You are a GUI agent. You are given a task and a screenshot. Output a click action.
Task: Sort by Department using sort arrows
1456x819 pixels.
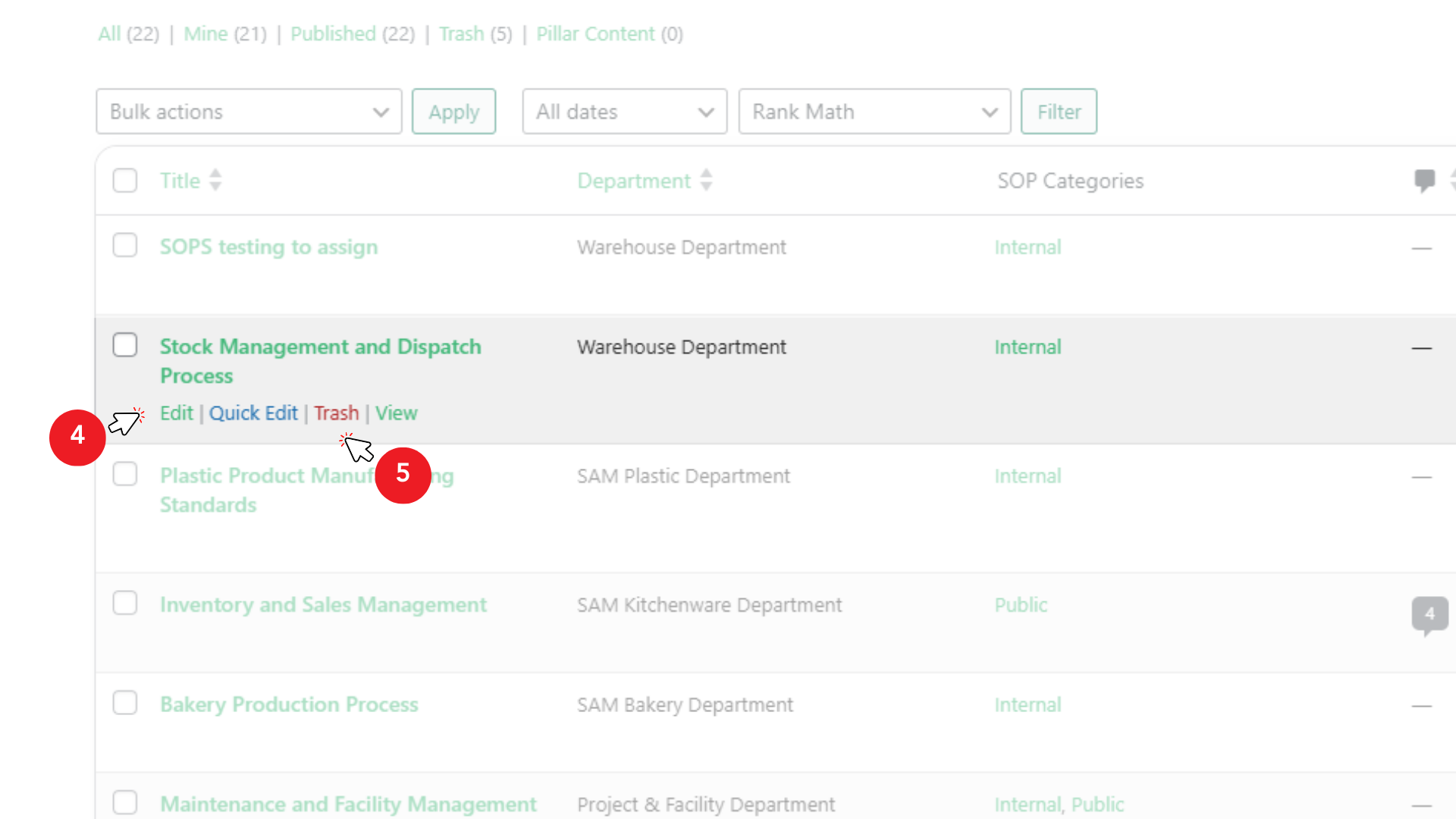click(x=706, y=180)
